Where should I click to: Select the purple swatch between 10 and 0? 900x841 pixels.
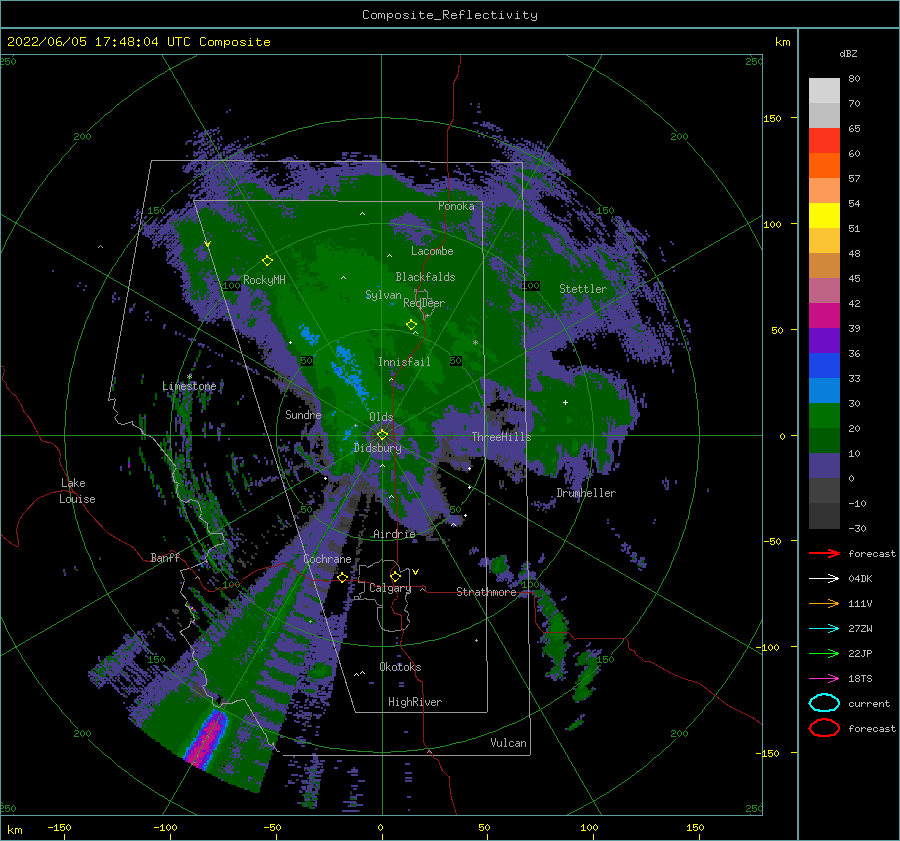[x=824, y=466]
